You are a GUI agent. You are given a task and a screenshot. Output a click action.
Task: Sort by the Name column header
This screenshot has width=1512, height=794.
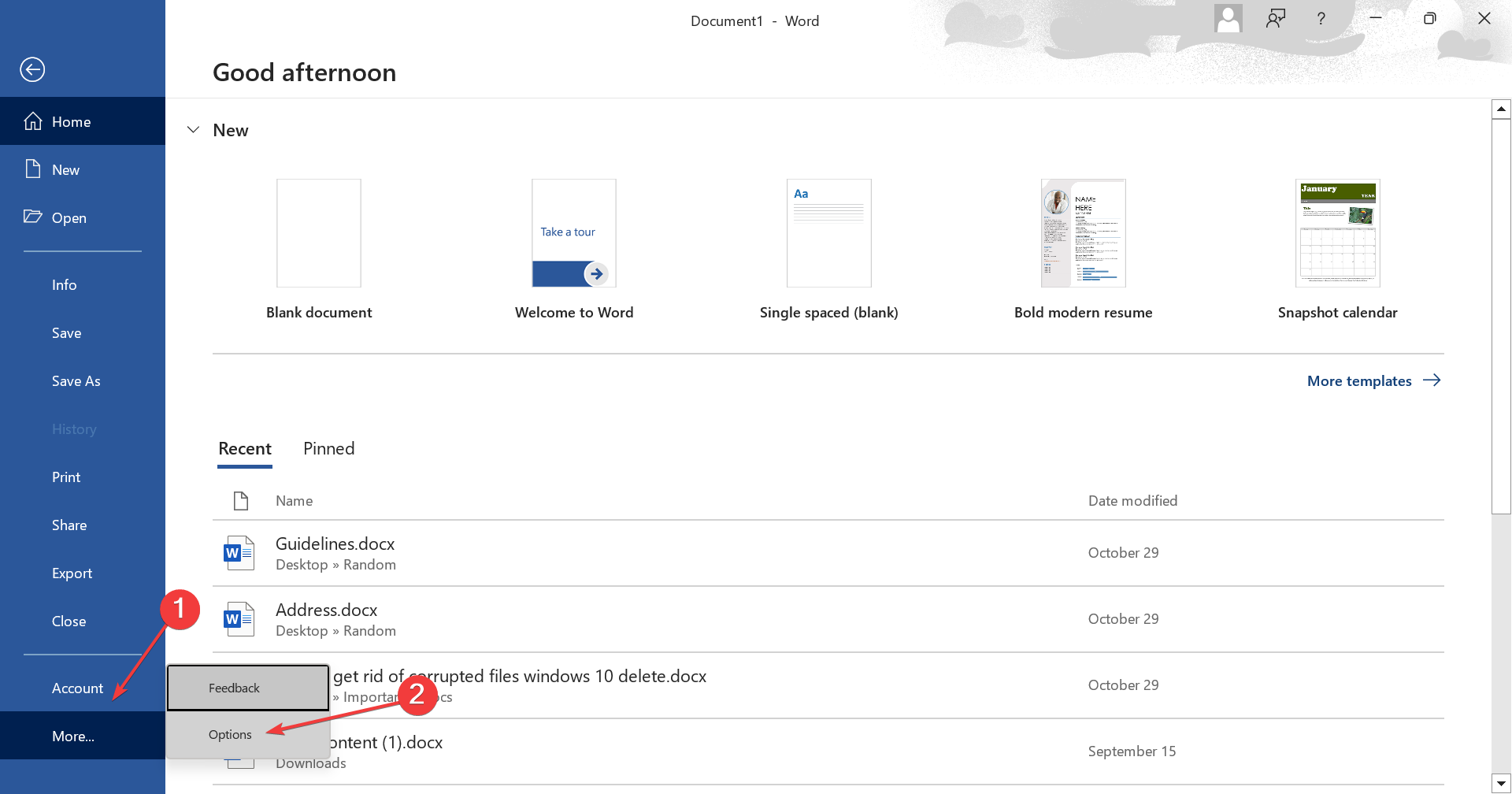[x=295, y=501]
